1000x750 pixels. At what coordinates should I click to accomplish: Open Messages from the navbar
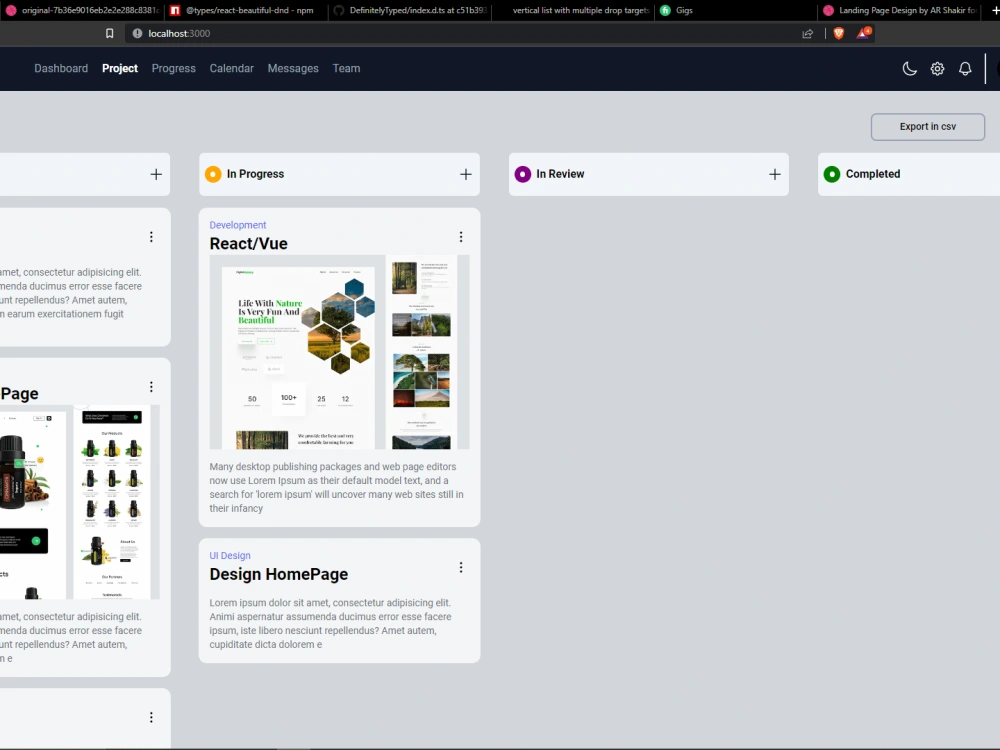tap(293, 68)
